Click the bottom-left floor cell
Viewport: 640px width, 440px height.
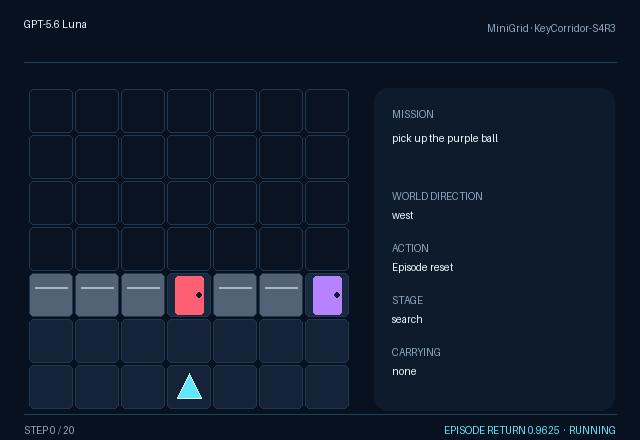click(51, 387)
